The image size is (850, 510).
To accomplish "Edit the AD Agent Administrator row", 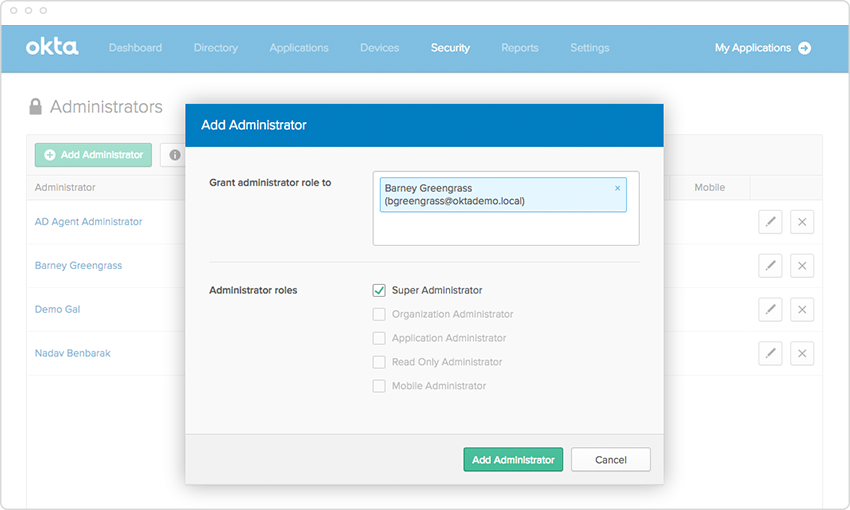I will (x=770, y=222).
